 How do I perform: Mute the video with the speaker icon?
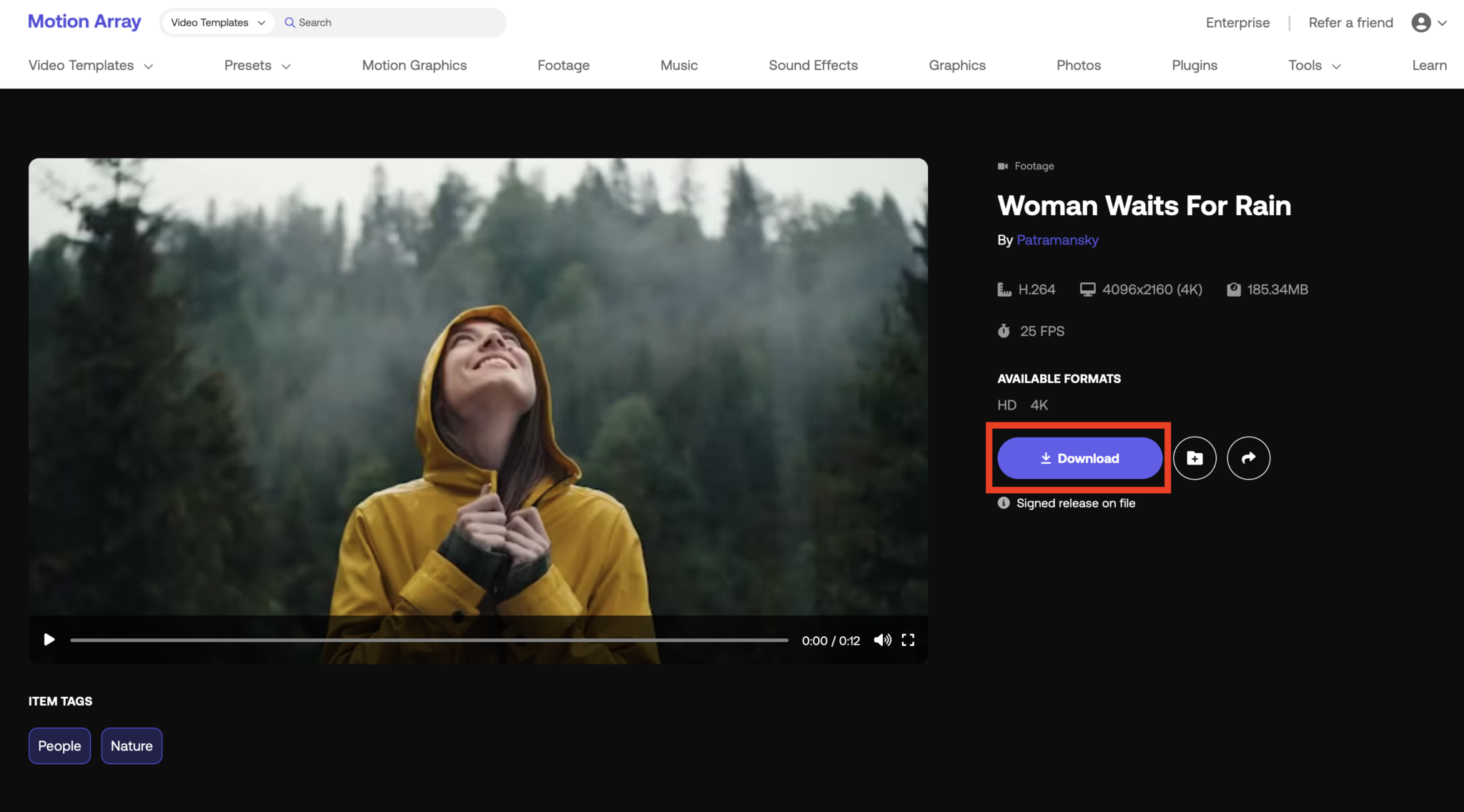(x=882, y=640)
